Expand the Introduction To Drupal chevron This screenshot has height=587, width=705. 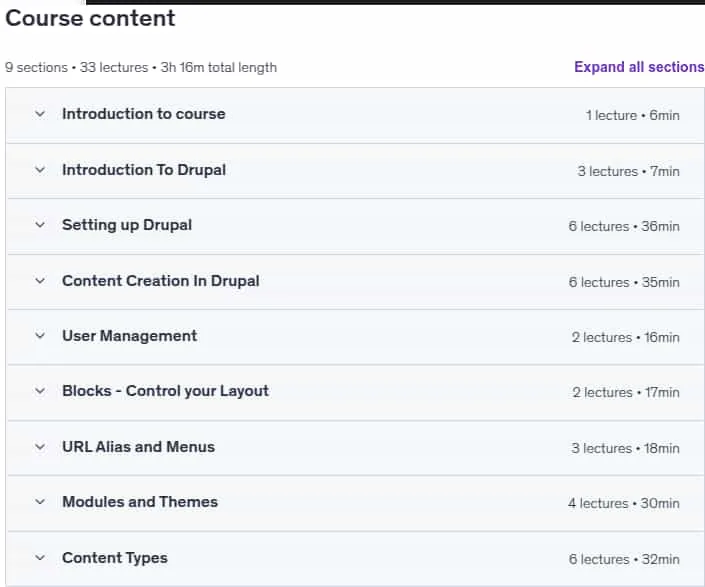pyautogui.click(x=40, y=170)
